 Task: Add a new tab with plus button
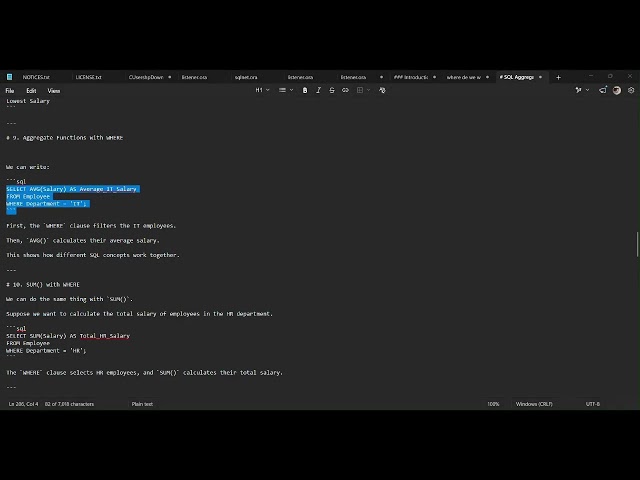[558, 77]
